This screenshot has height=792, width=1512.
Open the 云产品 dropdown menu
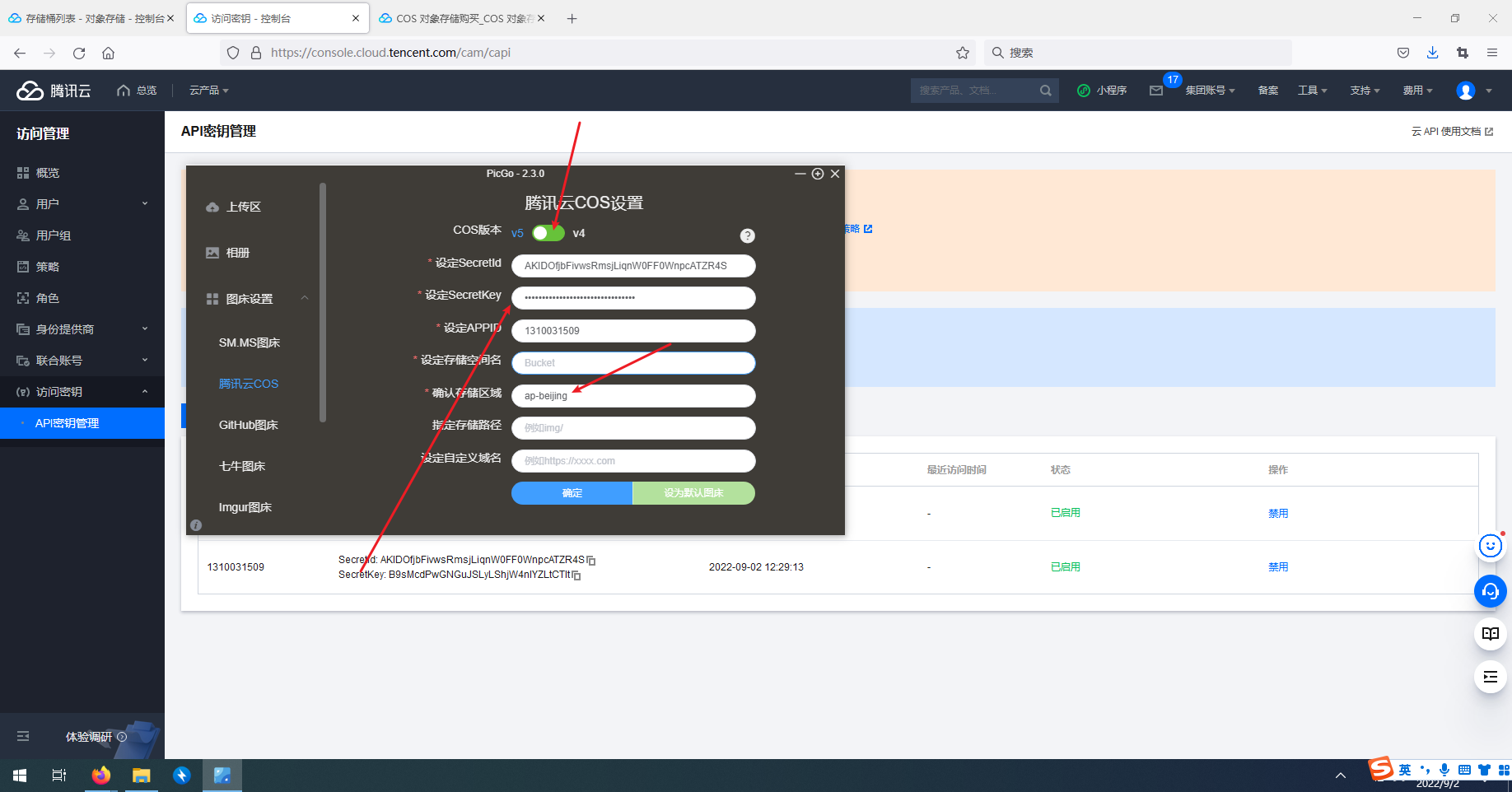pos(209,91)
